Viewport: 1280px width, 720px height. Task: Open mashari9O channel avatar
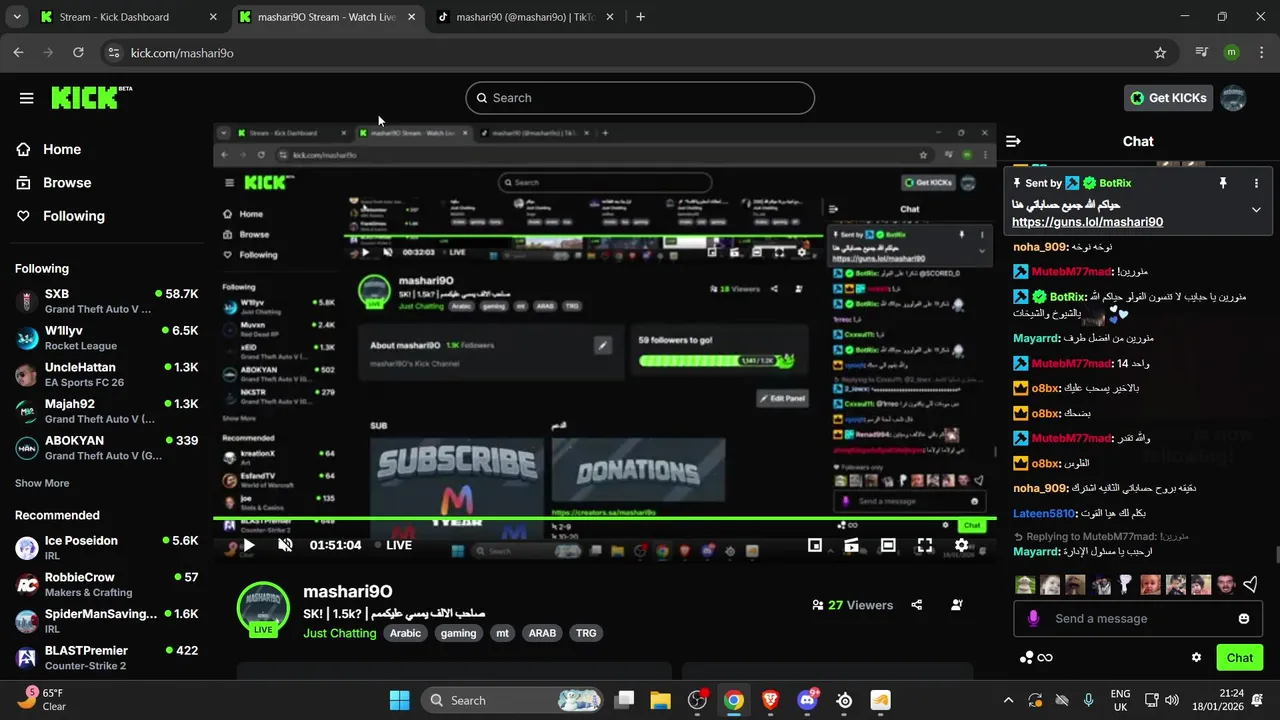tap(263, 607)
